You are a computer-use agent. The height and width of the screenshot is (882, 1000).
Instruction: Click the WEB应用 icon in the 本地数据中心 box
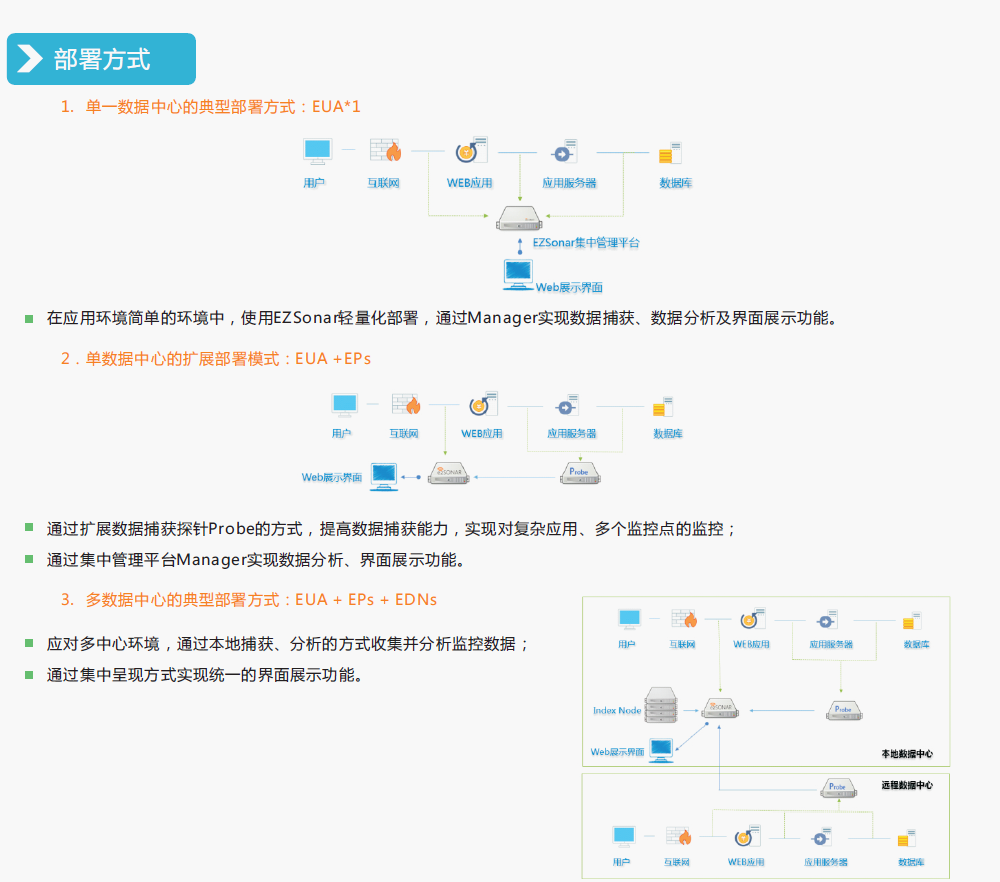click(x=753, y=619)
